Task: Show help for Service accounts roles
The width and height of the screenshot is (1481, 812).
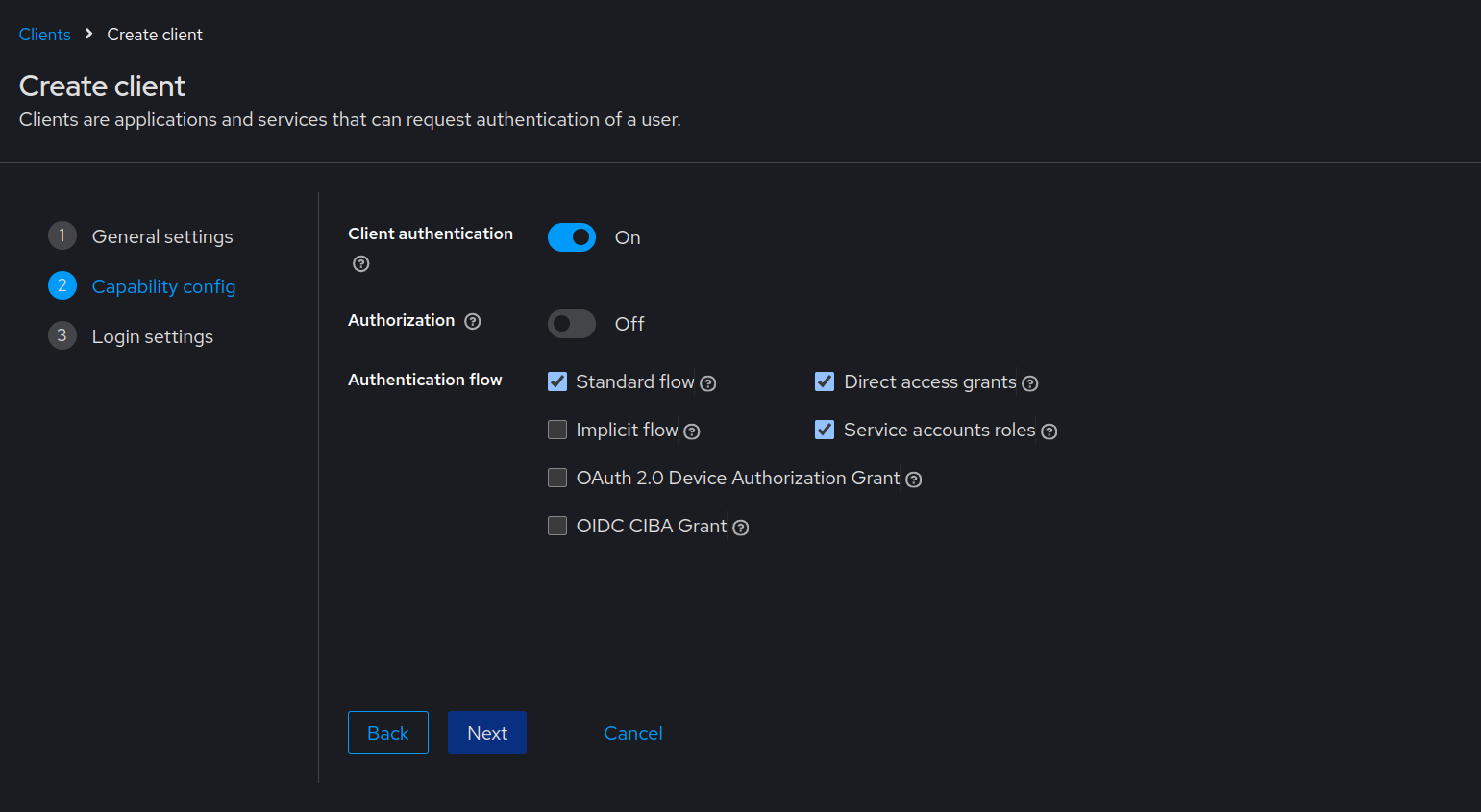Action: tap(1049, 431)
